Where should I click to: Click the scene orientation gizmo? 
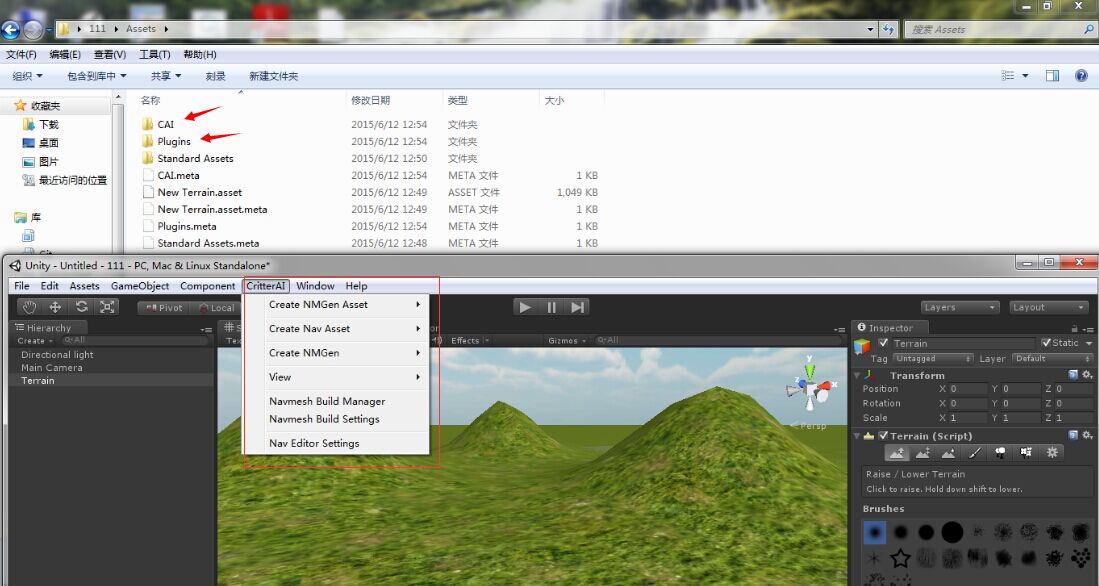click(x=810, y=388)
